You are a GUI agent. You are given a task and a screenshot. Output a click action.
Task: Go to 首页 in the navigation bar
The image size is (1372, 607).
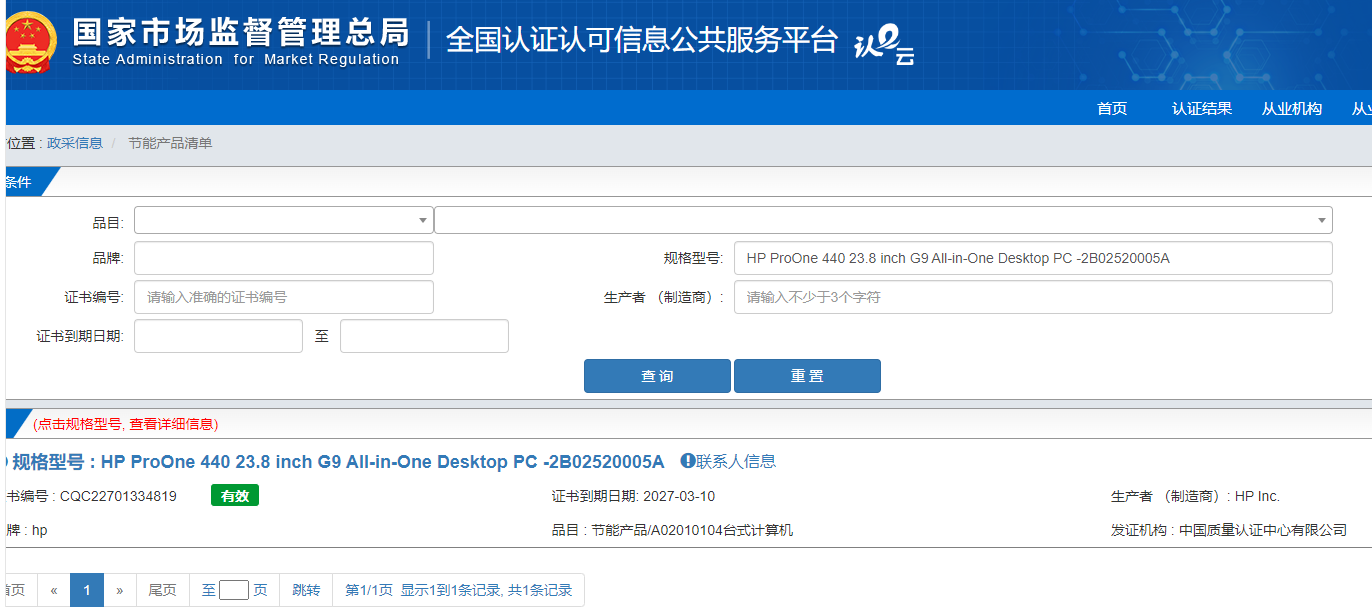(x=1112, y=109)
